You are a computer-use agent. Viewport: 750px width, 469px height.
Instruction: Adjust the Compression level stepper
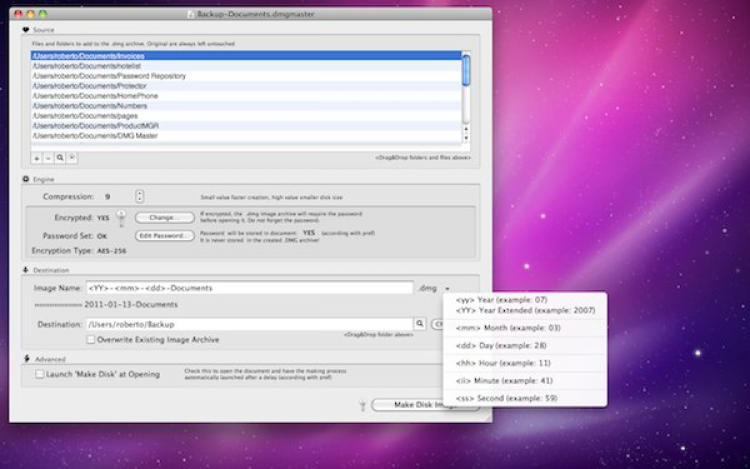click(x=139, y=197)
